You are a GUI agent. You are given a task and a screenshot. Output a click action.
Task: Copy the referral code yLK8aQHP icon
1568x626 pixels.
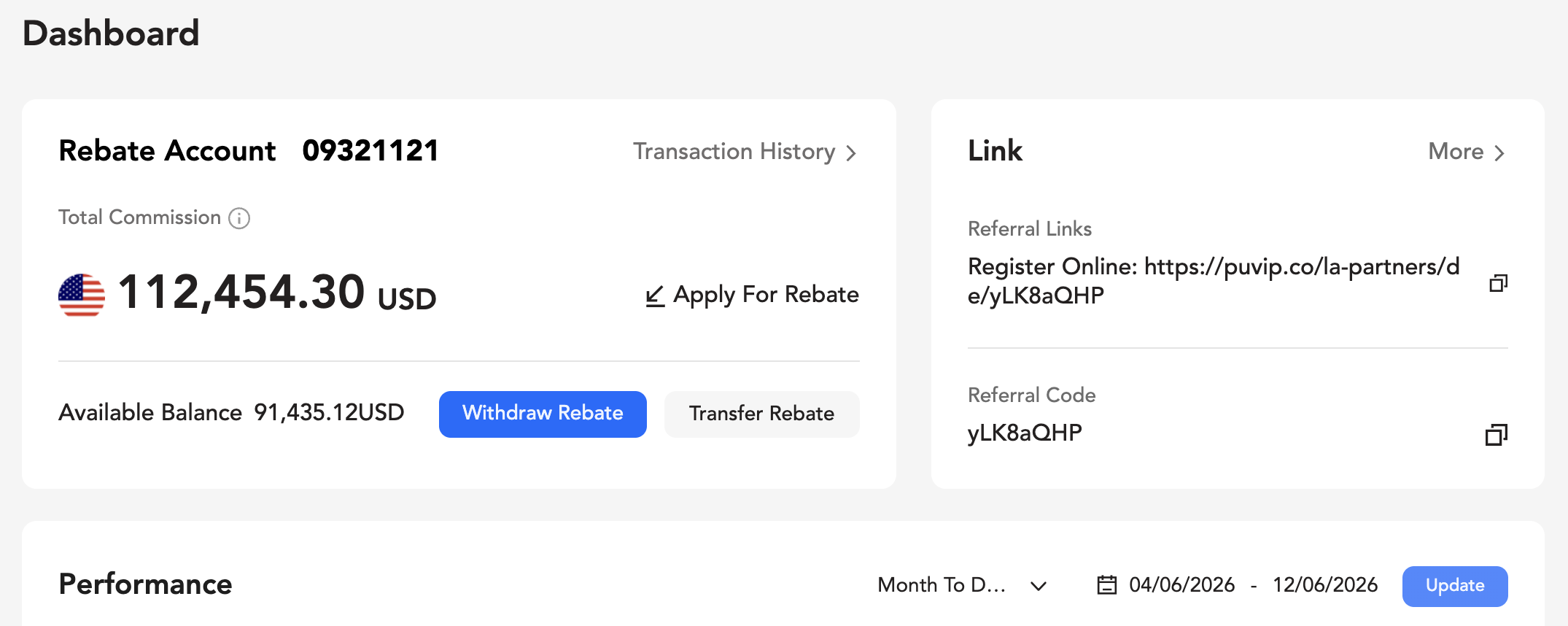pos(1497,435)
